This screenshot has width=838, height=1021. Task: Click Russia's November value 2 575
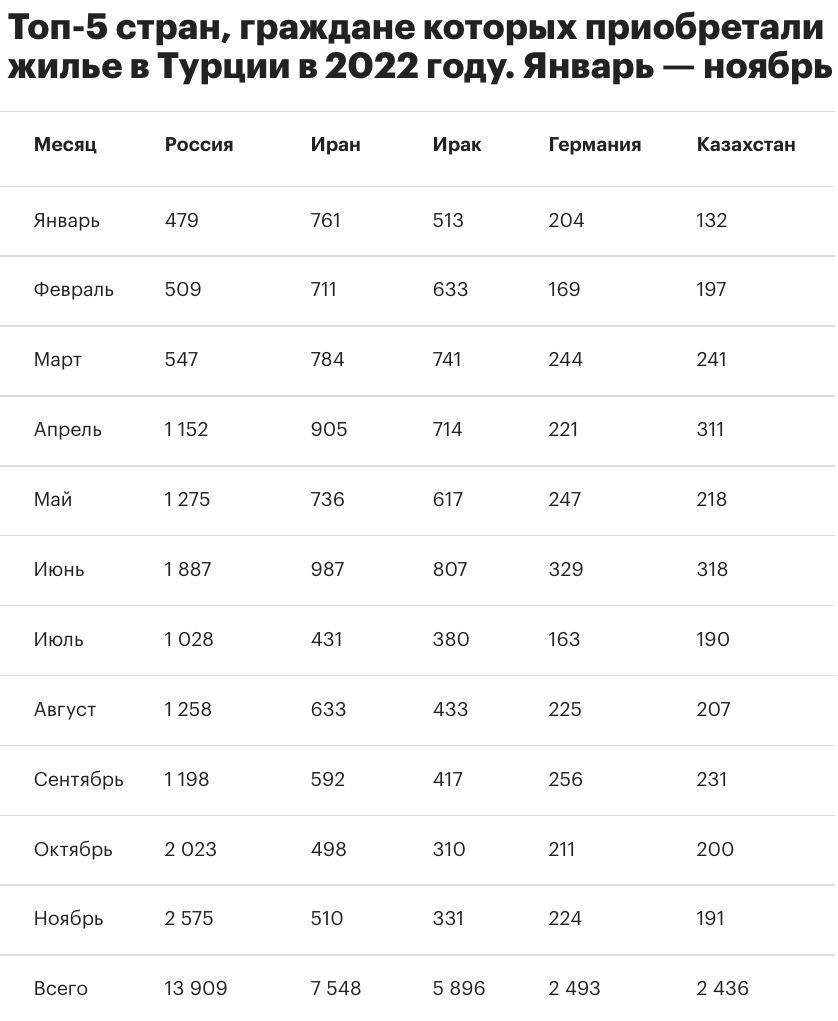(x=189, y=919)
